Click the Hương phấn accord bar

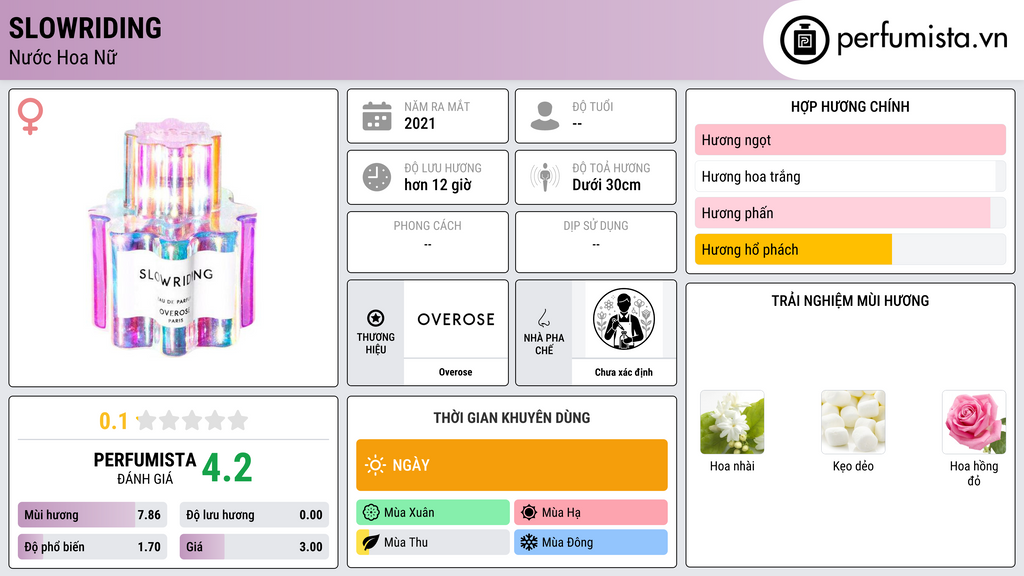point(850,213)
